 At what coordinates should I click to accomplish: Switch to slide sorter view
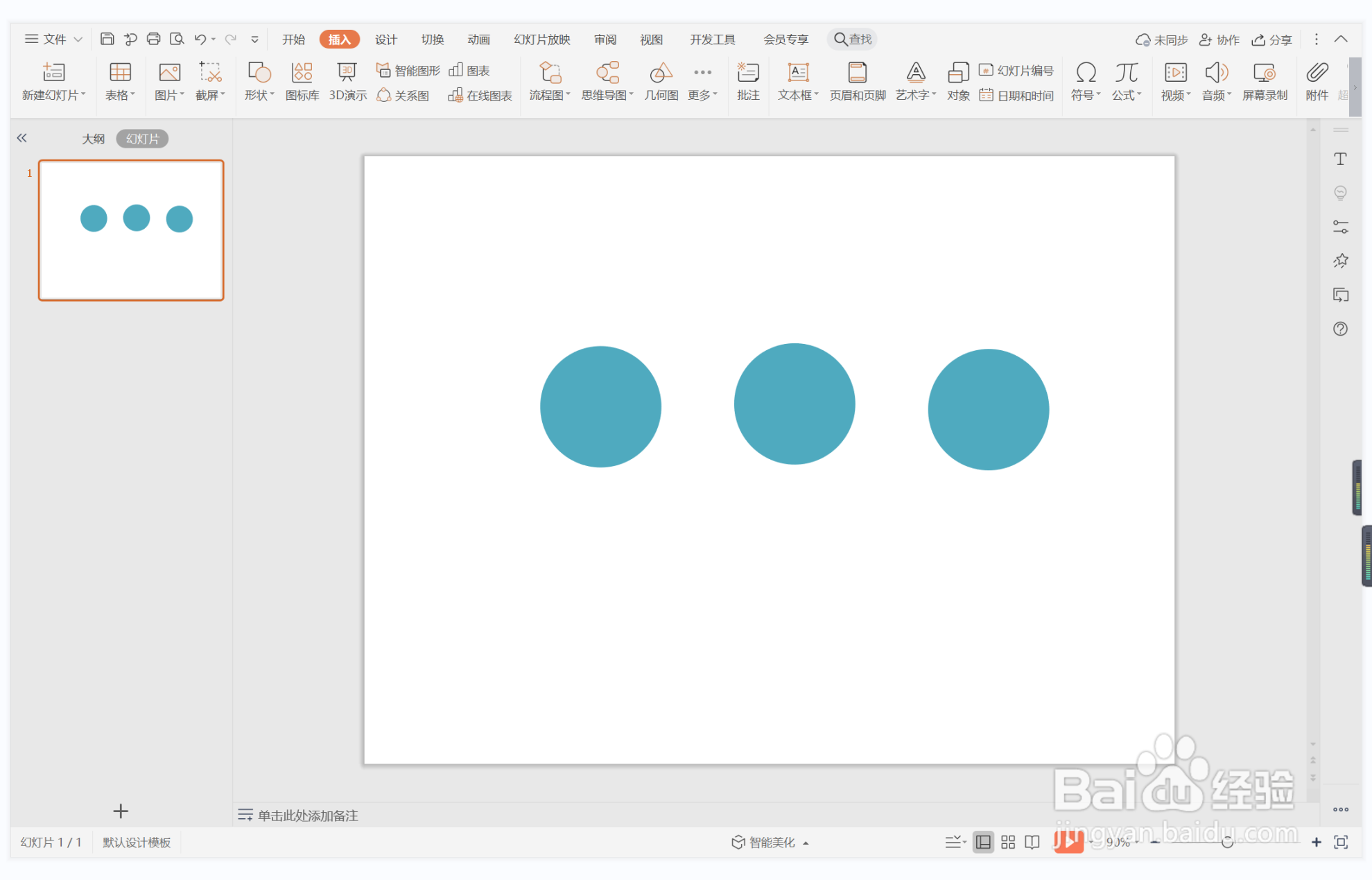(1007, 842)
